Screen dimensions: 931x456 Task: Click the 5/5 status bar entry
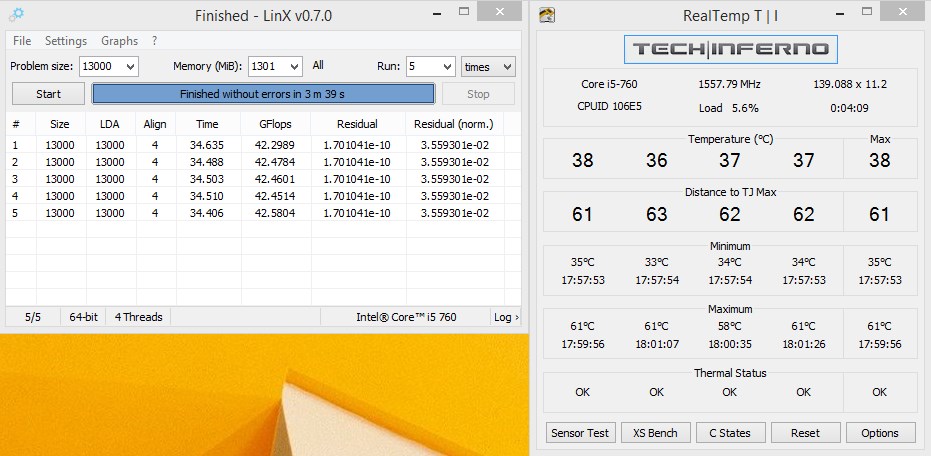[x=33, y=317]
